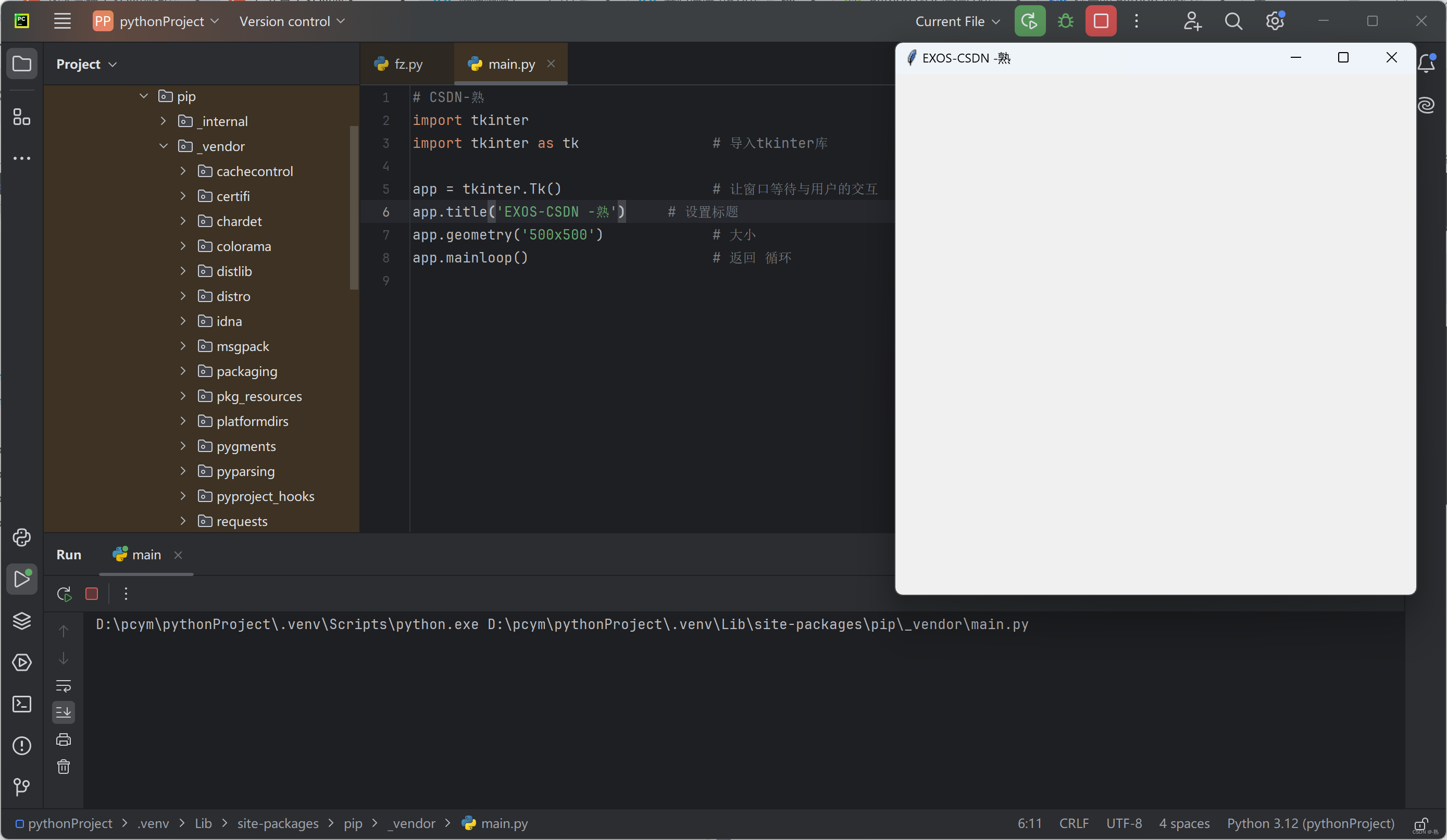
Task: Open line separator CRLF selector
Action: pyautogui.click(x=1074, y=823)
